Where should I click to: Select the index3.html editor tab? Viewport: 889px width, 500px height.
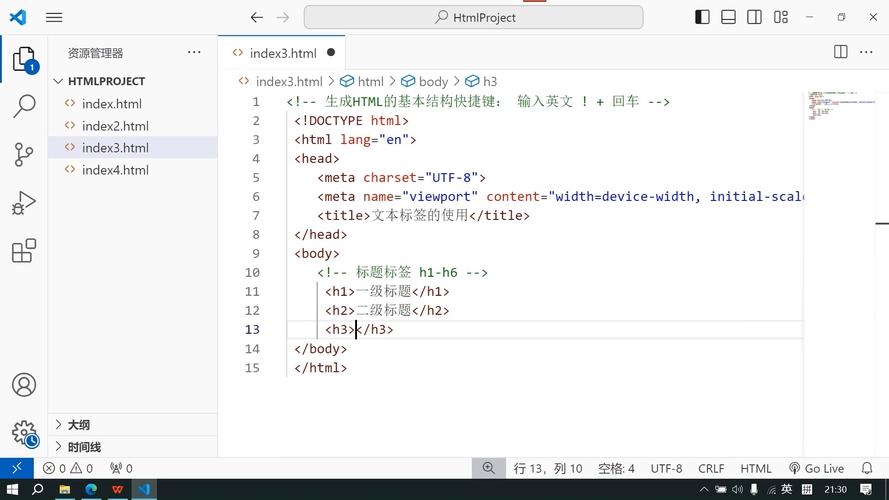click(x=282, y=53)
